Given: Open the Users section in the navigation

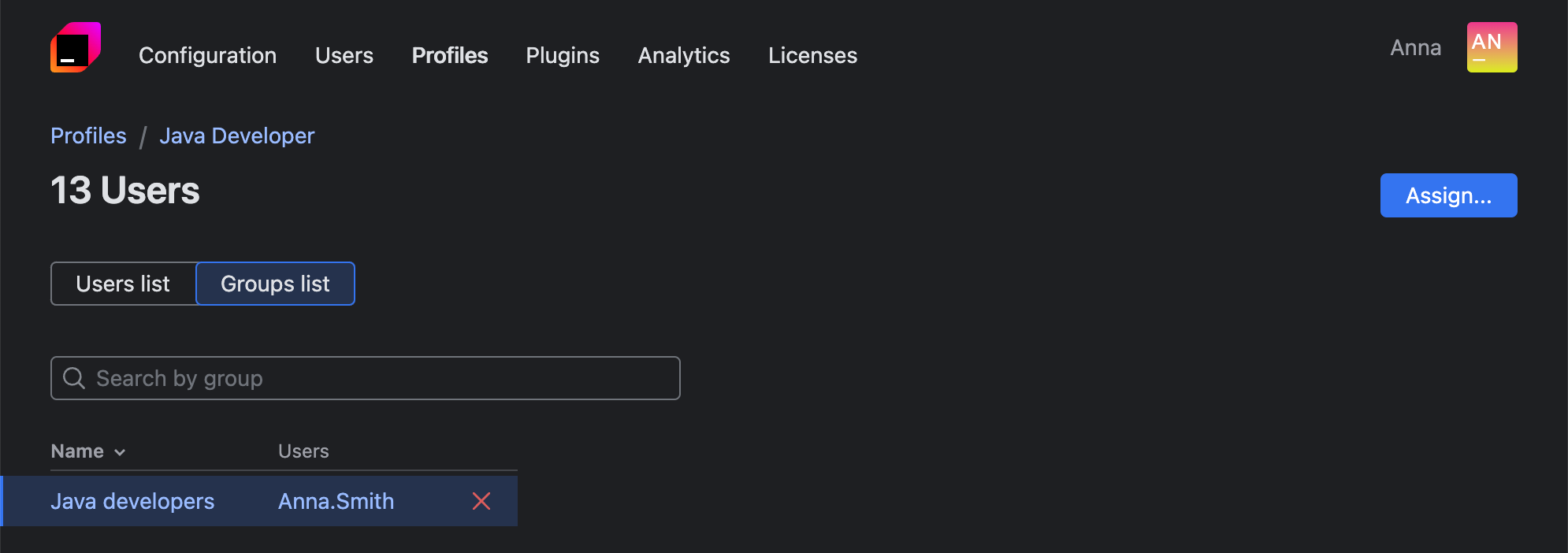Looking at the screenshot, I should pos(344,55).
